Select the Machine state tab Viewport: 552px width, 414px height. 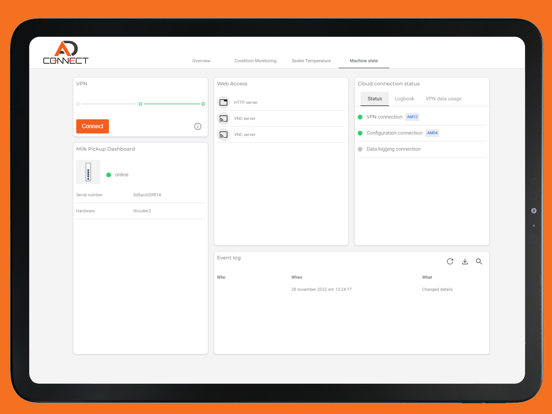[364, 61]
